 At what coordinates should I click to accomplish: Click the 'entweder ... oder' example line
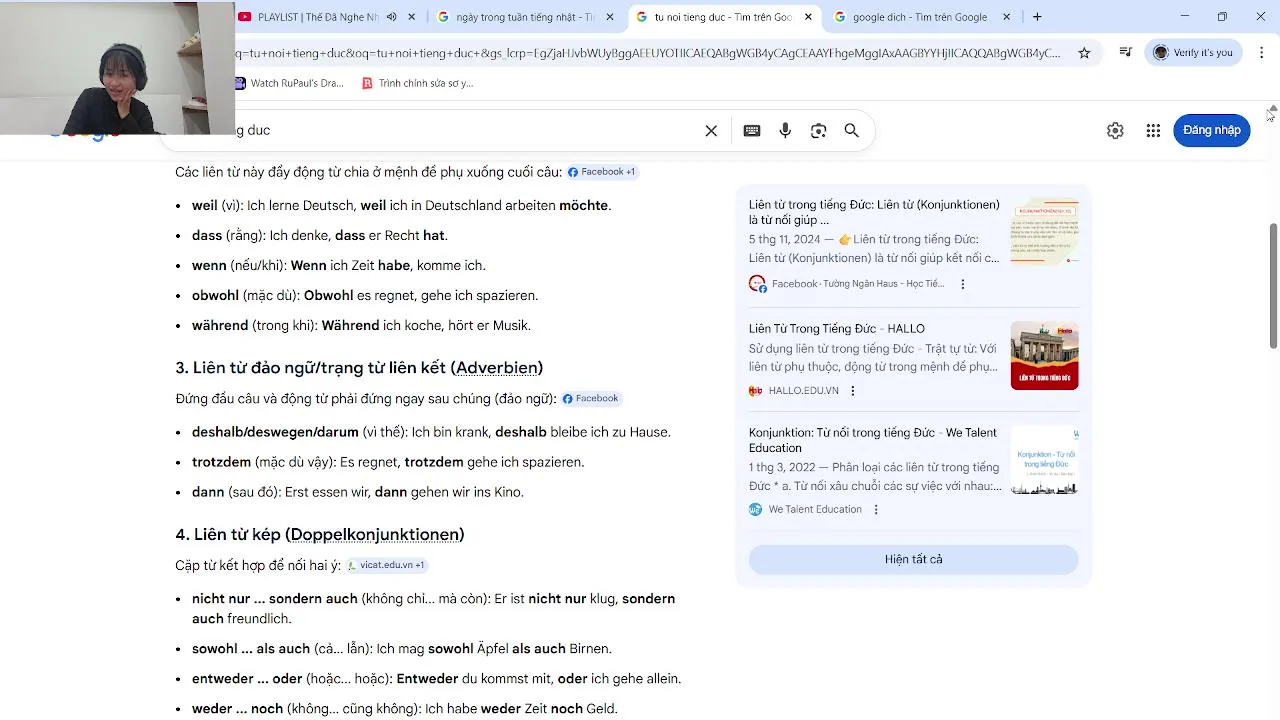point(436,679)
